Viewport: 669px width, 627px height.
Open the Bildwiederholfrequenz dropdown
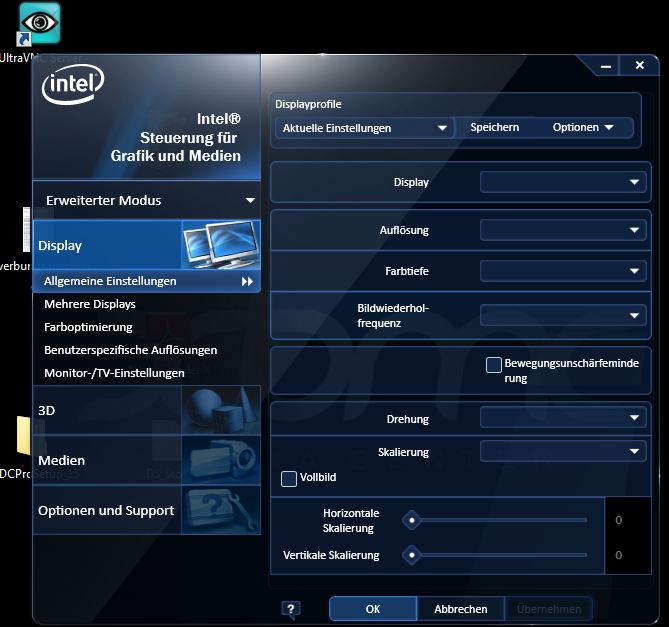click(x=563, y=315)
